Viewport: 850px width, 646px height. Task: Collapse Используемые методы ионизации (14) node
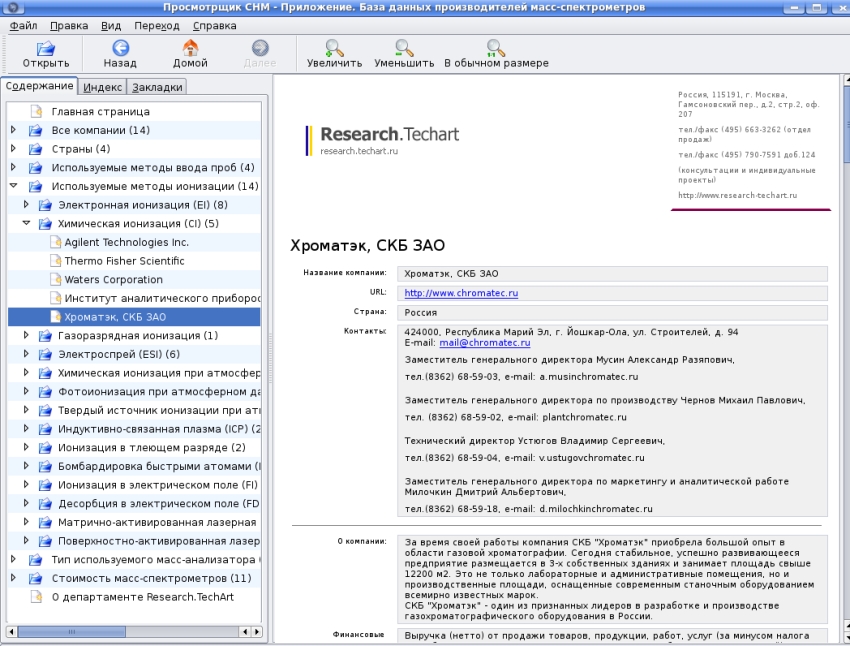14,186
